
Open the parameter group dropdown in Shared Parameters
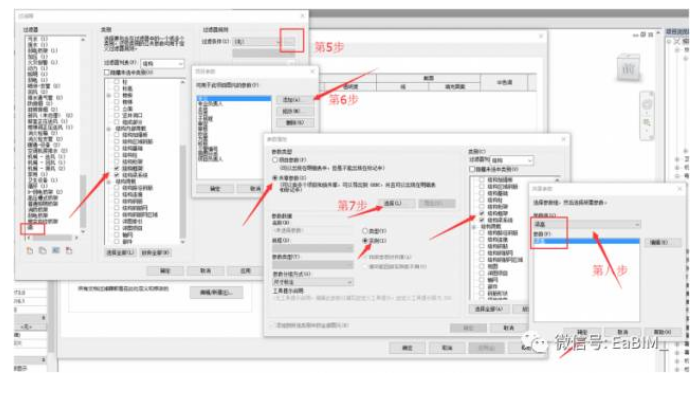(587, 224)
